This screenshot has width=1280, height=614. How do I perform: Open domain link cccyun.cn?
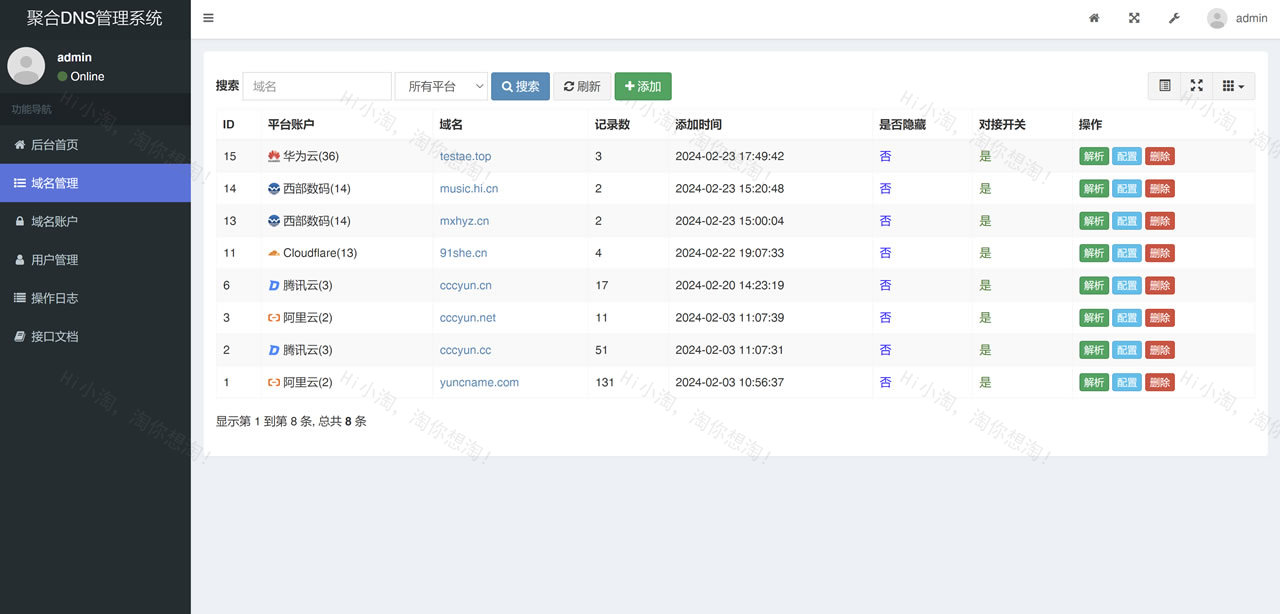pyautogui.click(x=465, y=285)
